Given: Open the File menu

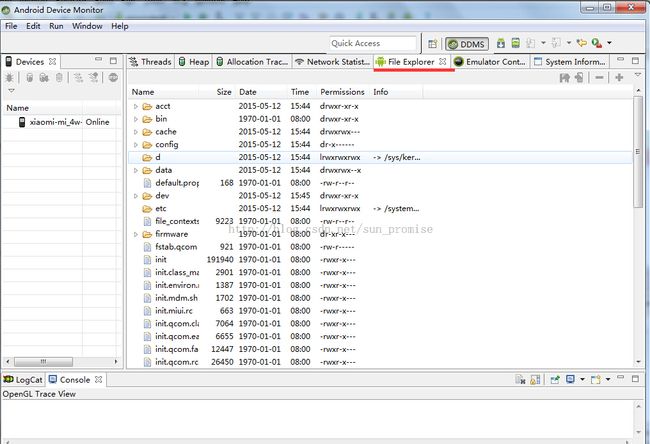Looking at the screenshot, I should (x=11, y=26).
